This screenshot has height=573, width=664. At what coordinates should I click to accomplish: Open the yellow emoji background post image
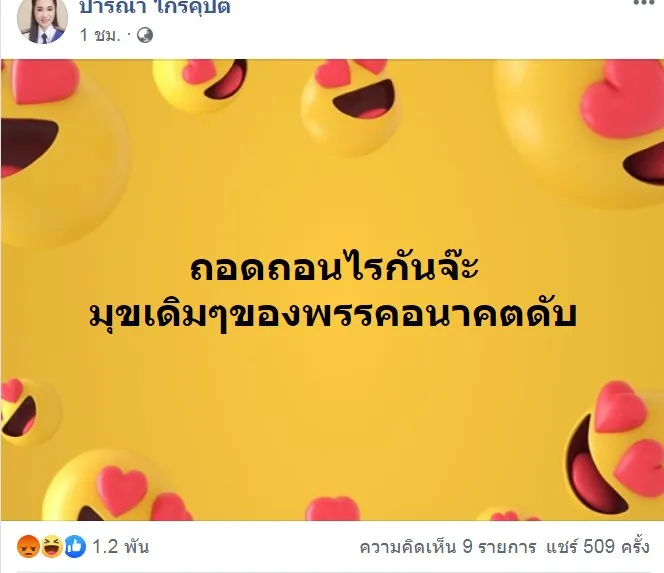pyautogui.click(x=332, y=290)
